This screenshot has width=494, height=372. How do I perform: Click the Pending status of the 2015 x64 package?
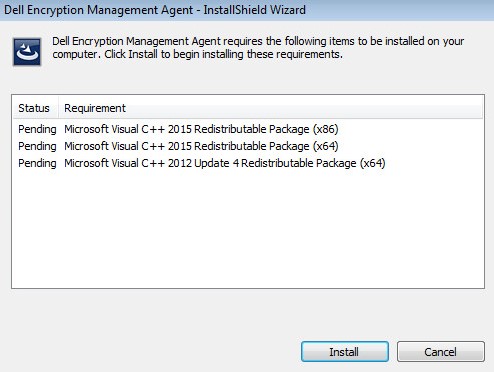37,146
